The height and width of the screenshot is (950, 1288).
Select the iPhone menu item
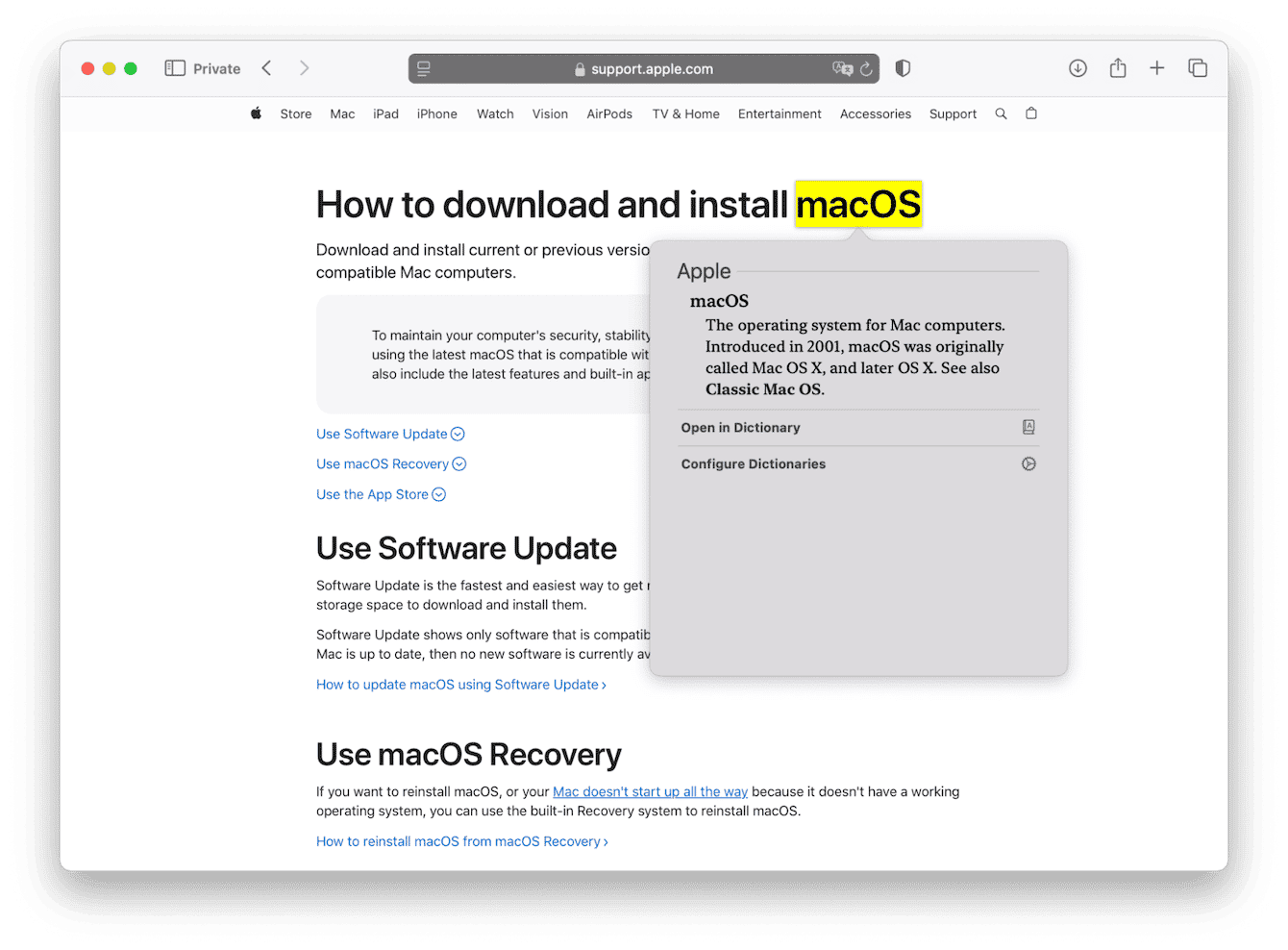436,113
